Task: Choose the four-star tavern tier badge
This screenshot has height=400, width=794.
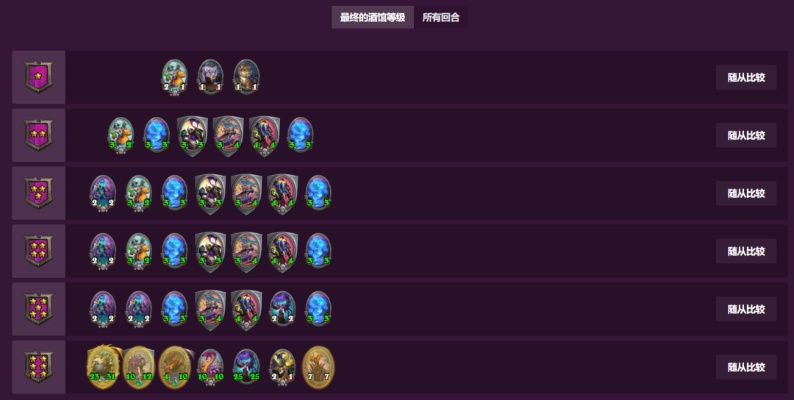Action: [38, 251]
